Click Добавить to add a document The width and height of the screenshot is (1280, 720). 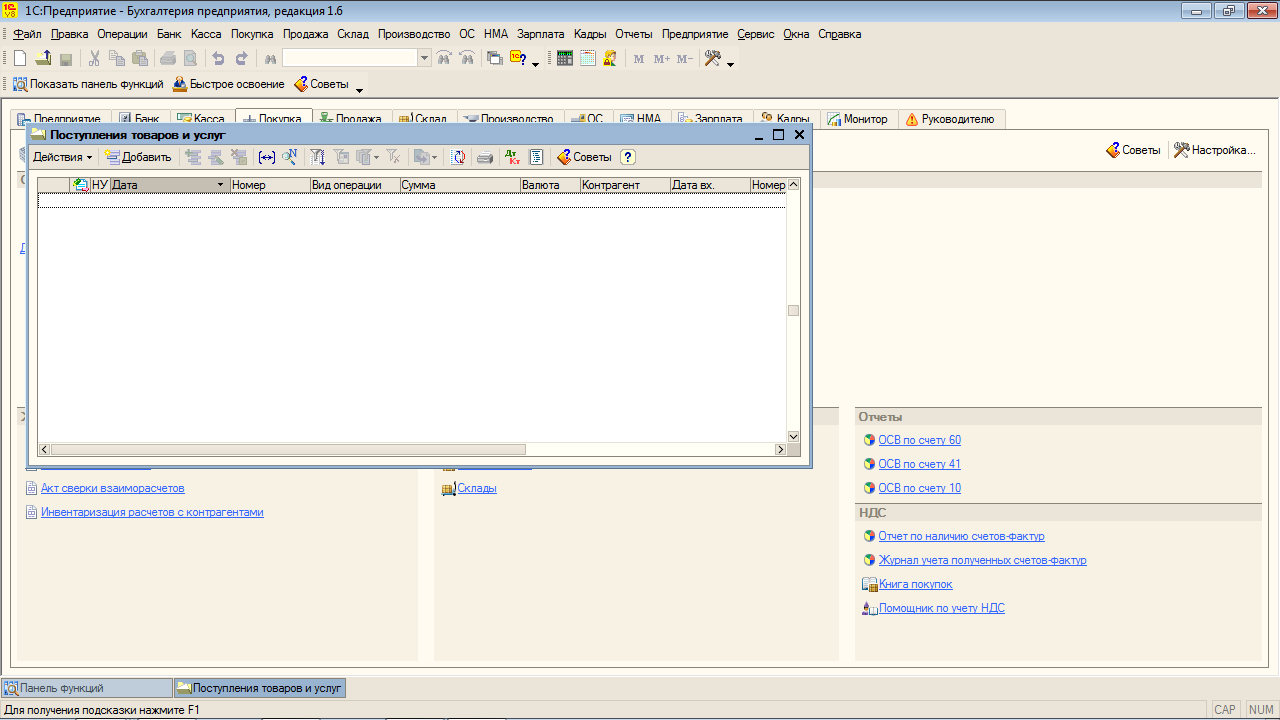[138, 157]
